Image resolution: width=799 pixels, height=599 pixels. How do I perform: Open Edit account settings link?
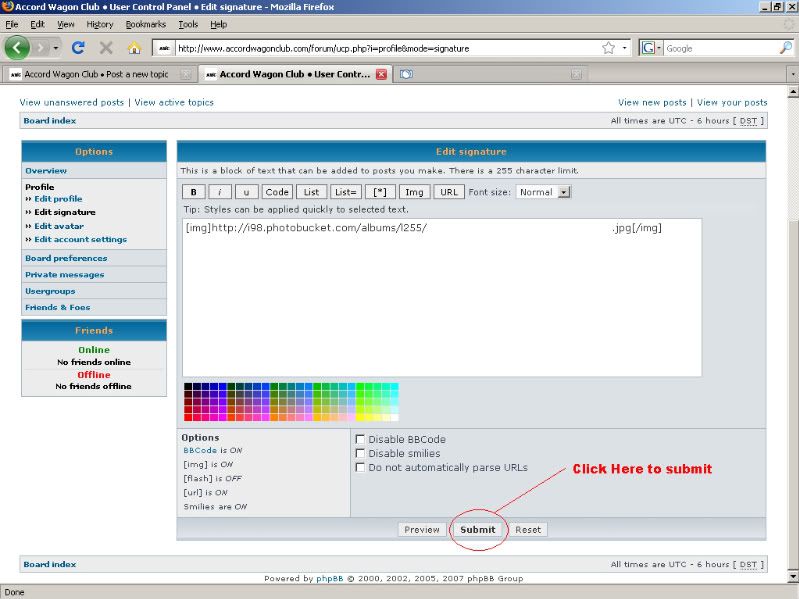point(81,239)
